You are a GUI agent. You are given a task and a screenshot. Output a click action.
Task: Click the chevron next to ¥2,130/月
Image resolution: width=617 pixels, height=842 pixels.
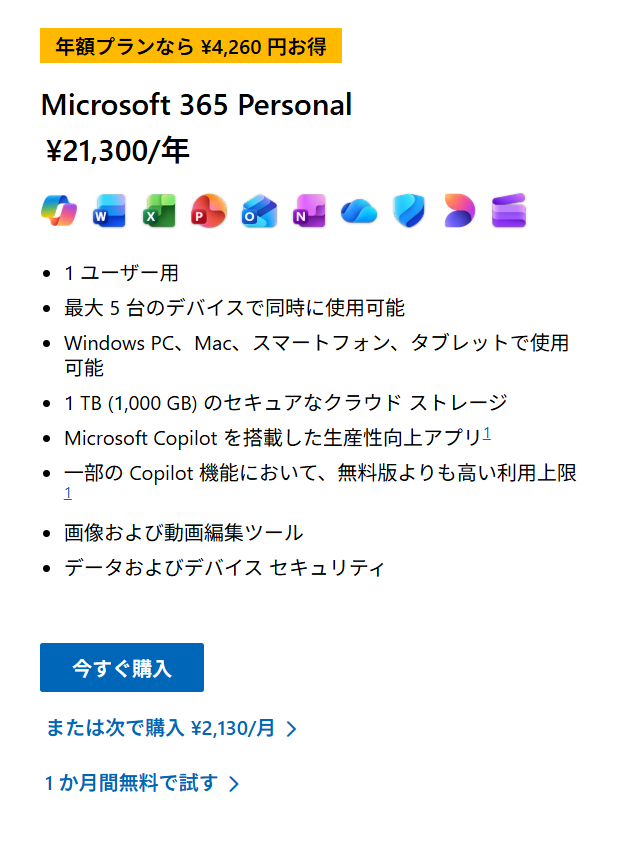(292, 729)
